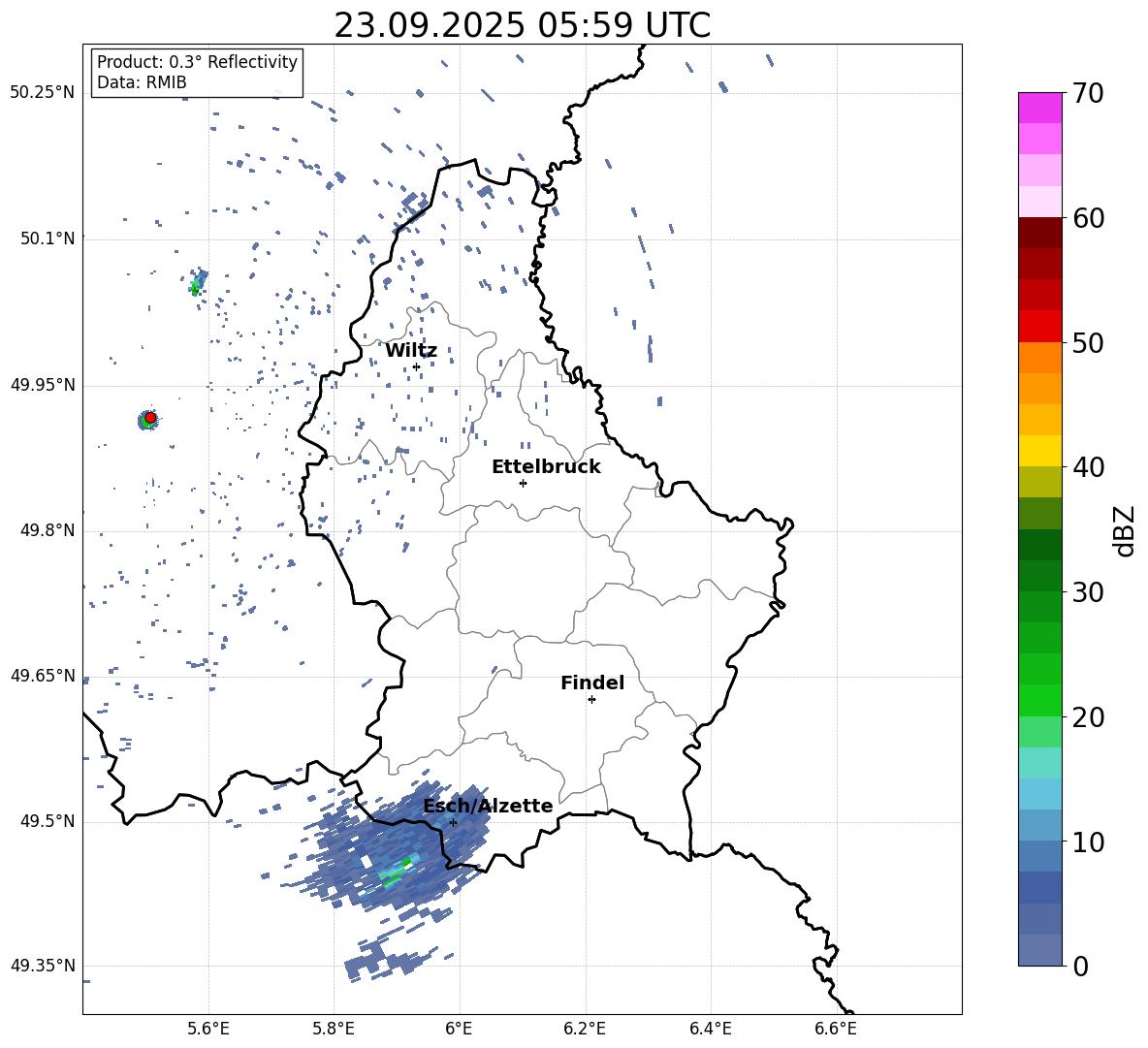Viewport: 1148px width, 1048px height.
Task: Click the Findel station cross marker
Action: pos(591,700)
